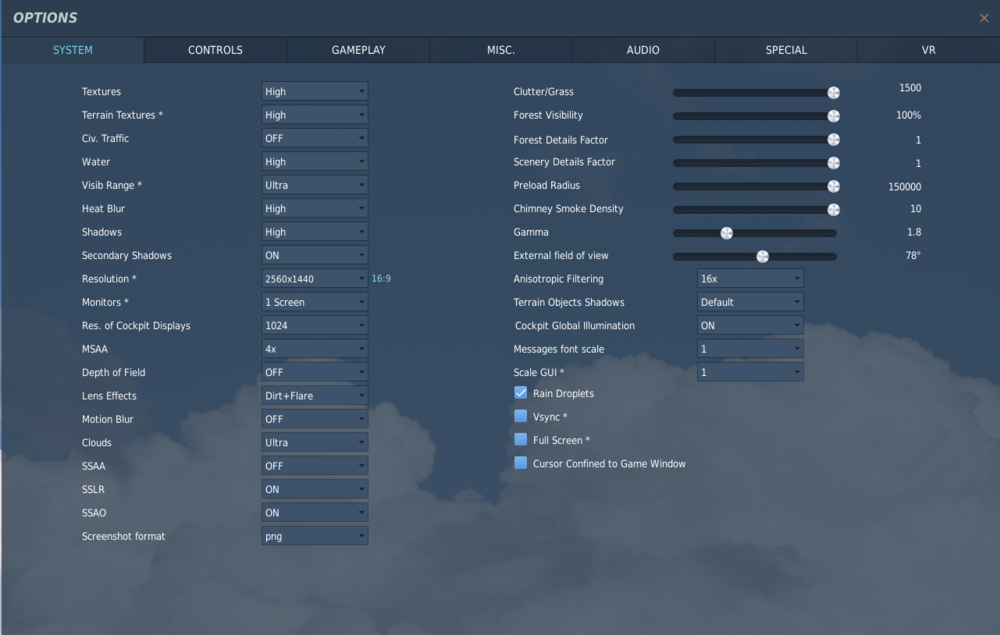Viewport: 1000px width, 635px height.
Task: Open the Screenshot format dropdown
Action: [x=314, y=535]
